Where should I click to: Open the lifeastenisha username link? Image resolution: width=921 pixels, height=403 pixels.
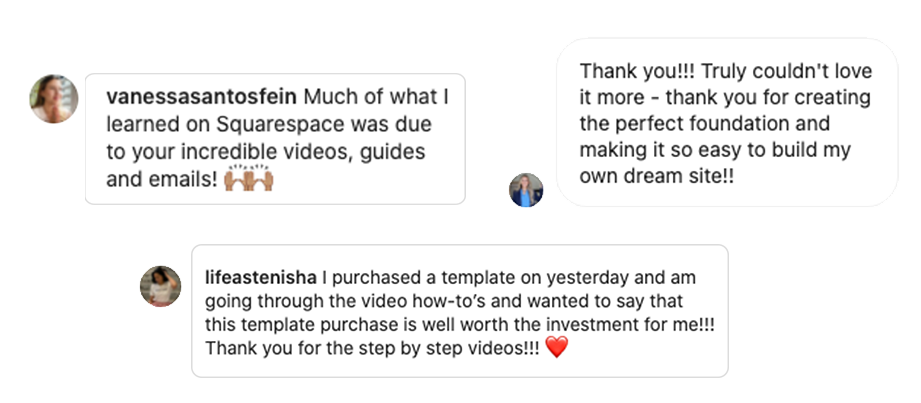tap(261, 277)
